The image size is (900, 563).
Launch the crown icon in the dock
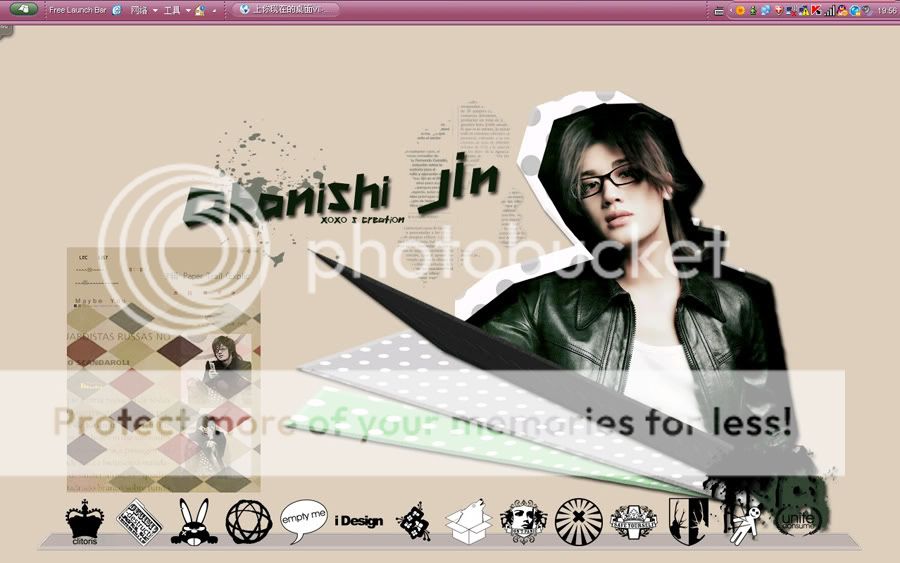(84, 521)
